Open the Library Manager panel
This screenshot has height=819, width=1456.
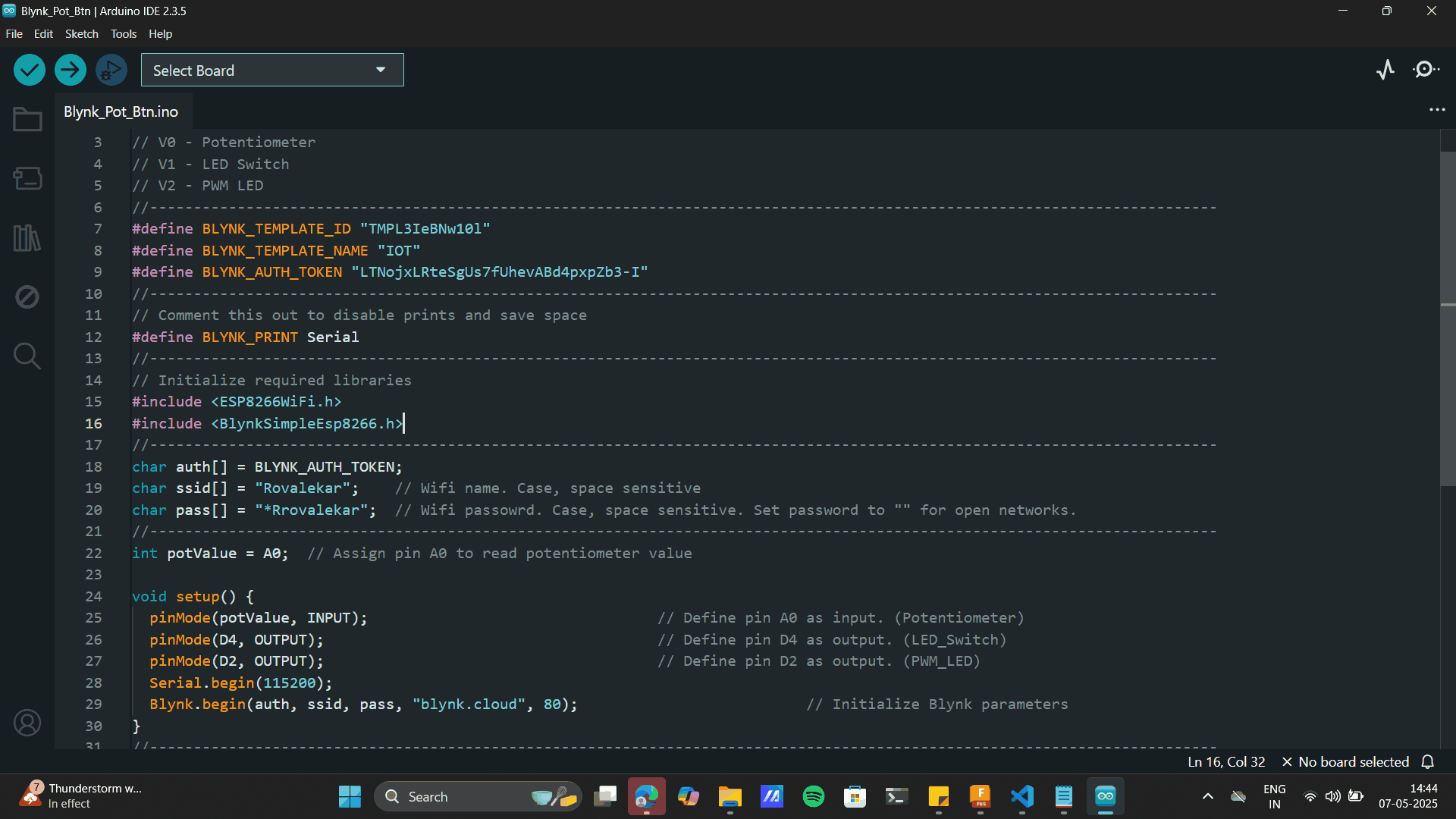click(27, 237)
